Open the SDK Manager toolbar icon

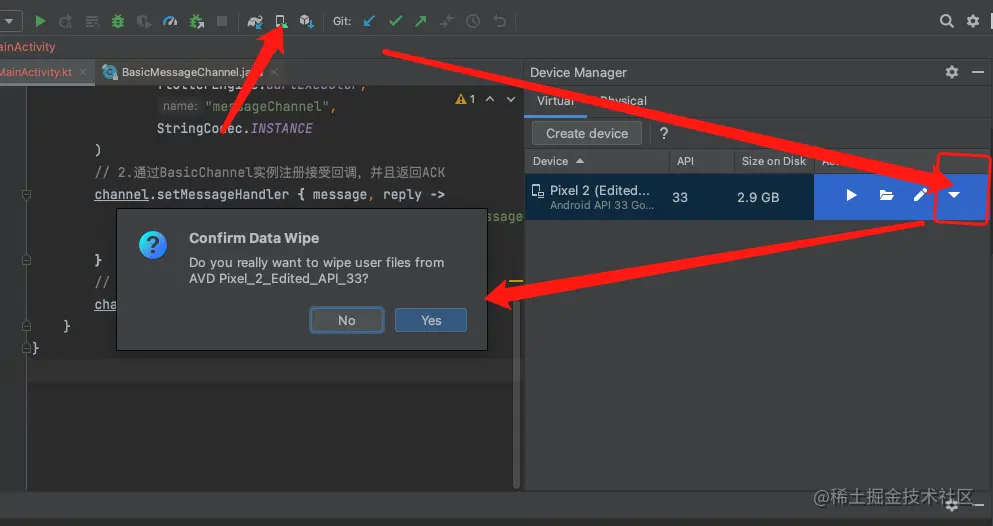click(307, 22)
